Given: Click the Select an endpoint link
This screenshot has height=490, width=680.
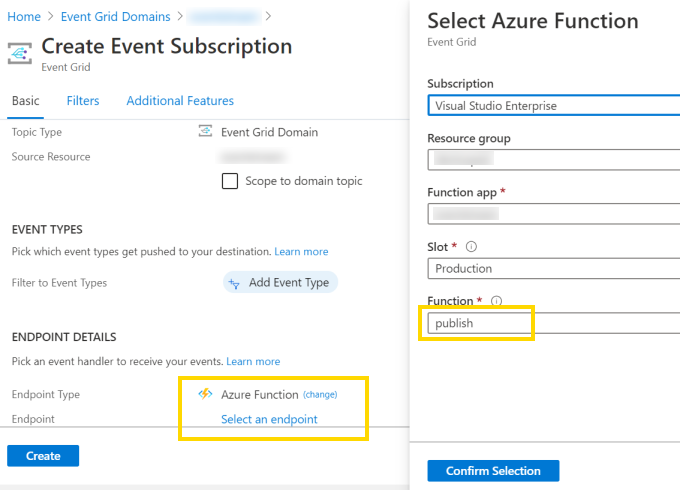Looking at the screenshot, I should [269, 419].
